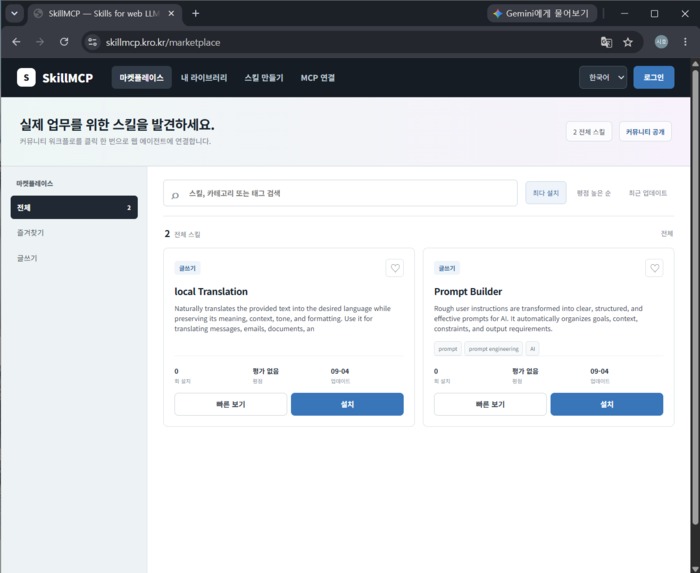Close the SkillMCP browser tab
Viewport: 700px width, 573px height.
tap(171, 13)
